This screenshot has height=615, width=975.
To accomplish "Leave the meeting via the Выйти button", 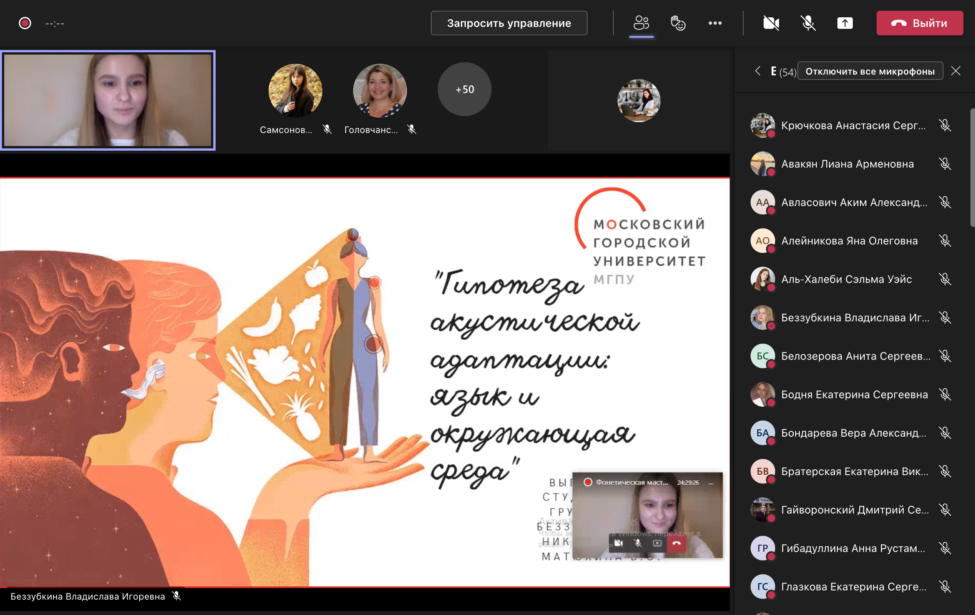I will (x=919, y=22).
